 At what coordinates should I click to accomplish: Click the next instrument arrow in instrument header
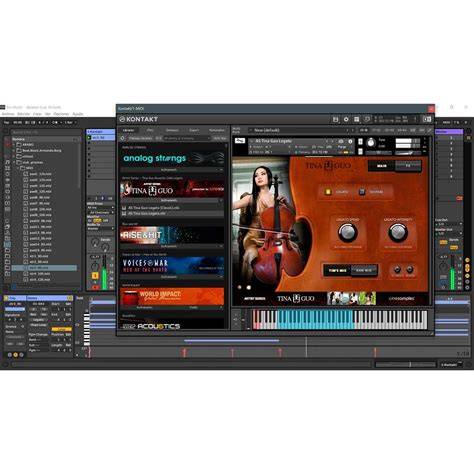(x=332, y=141)
